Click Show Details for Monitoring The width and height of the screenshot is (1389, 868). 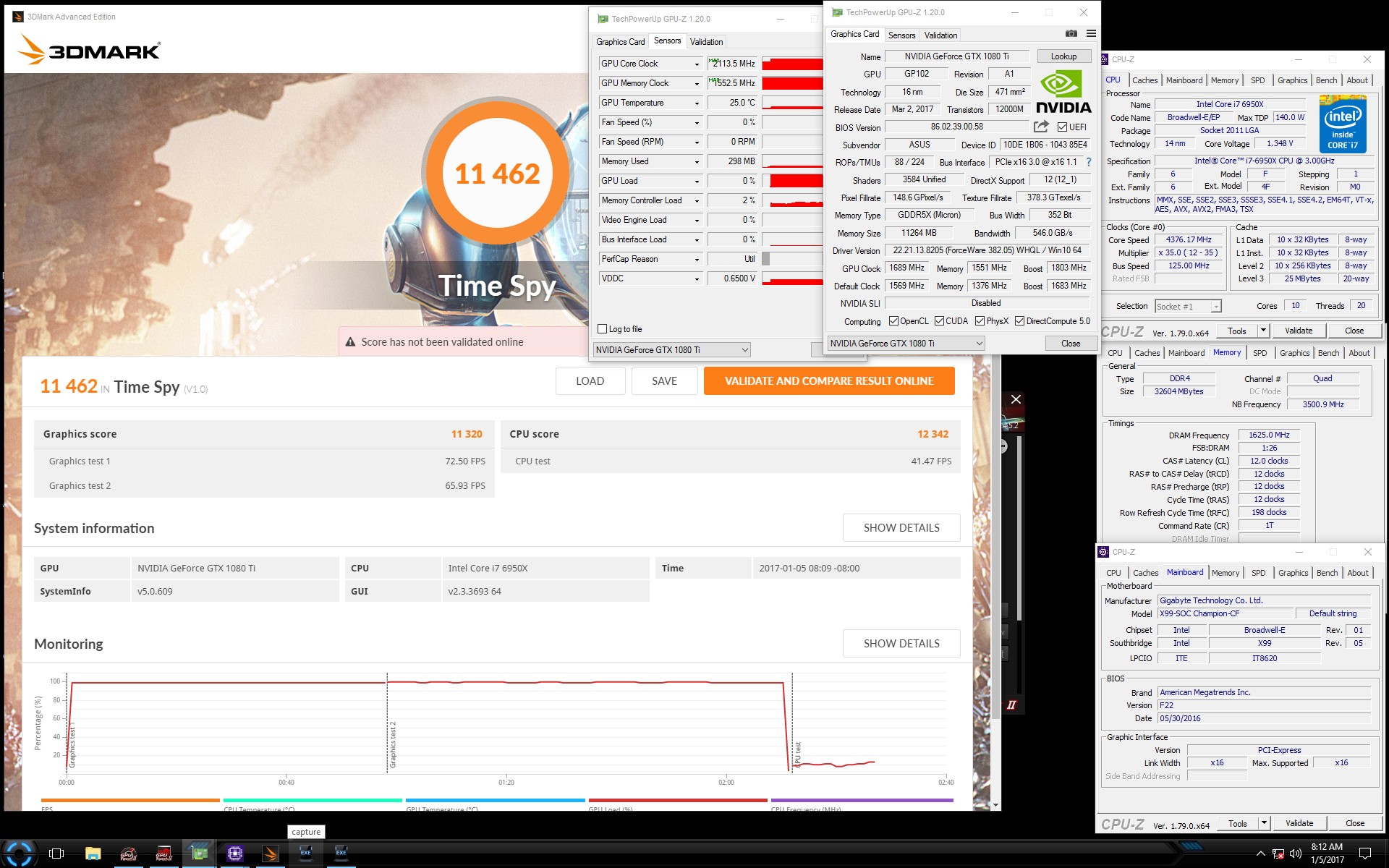pyautogui.click(x=901, y=644)
